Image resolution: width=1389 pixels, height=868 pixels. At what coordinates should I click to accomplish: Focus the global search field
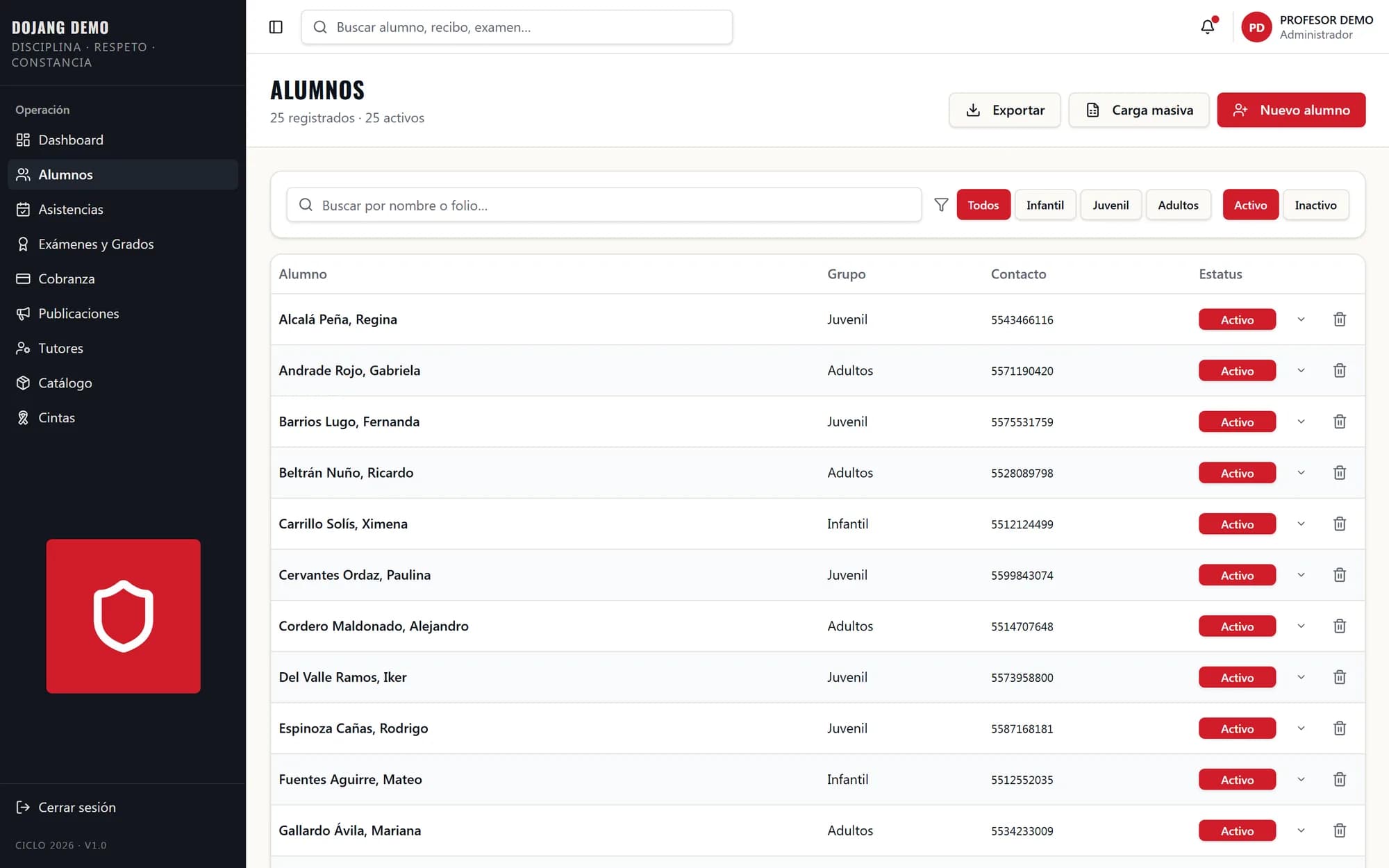coord(517,27)
